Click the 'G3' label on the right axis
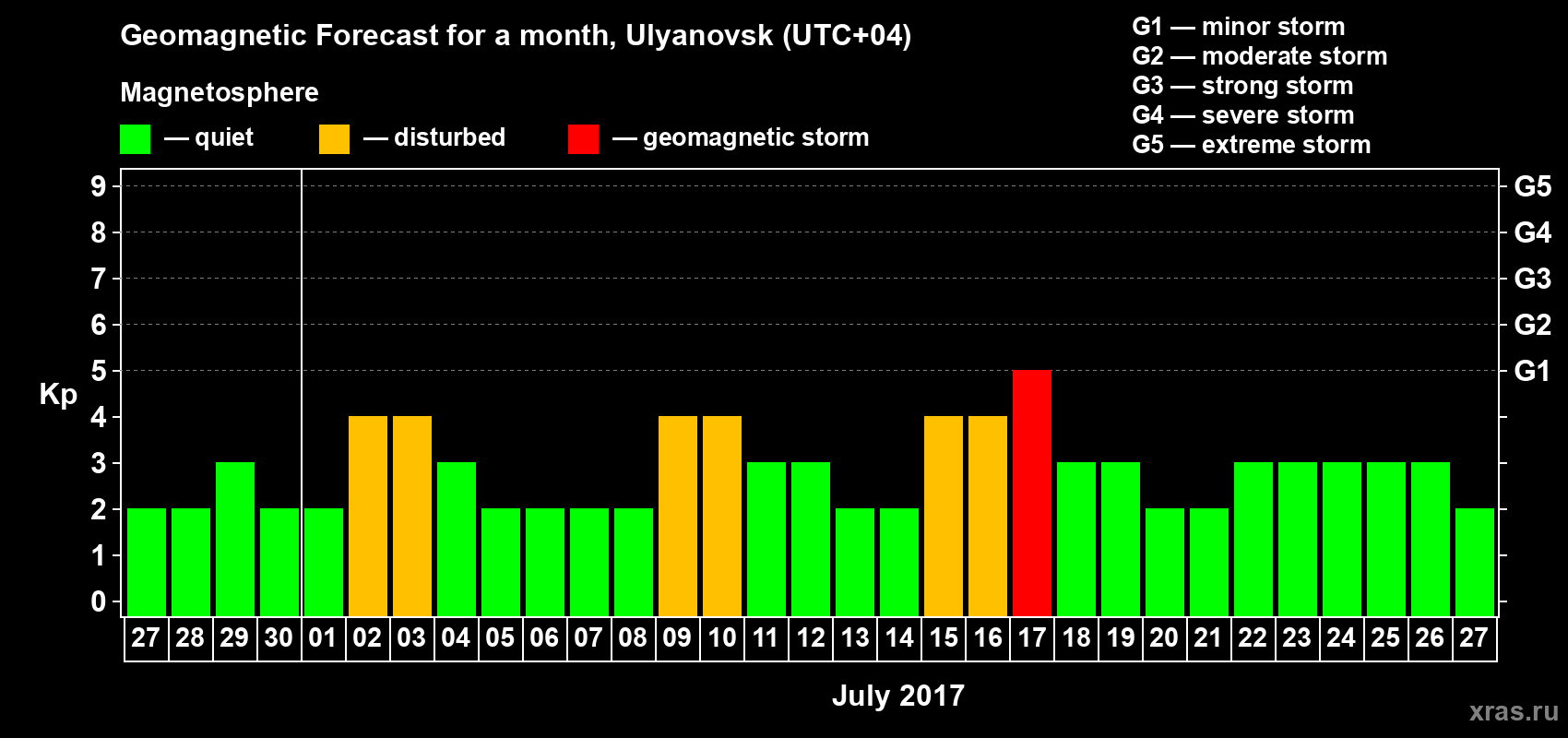 pyautogui.click(x=1532, y=279)
